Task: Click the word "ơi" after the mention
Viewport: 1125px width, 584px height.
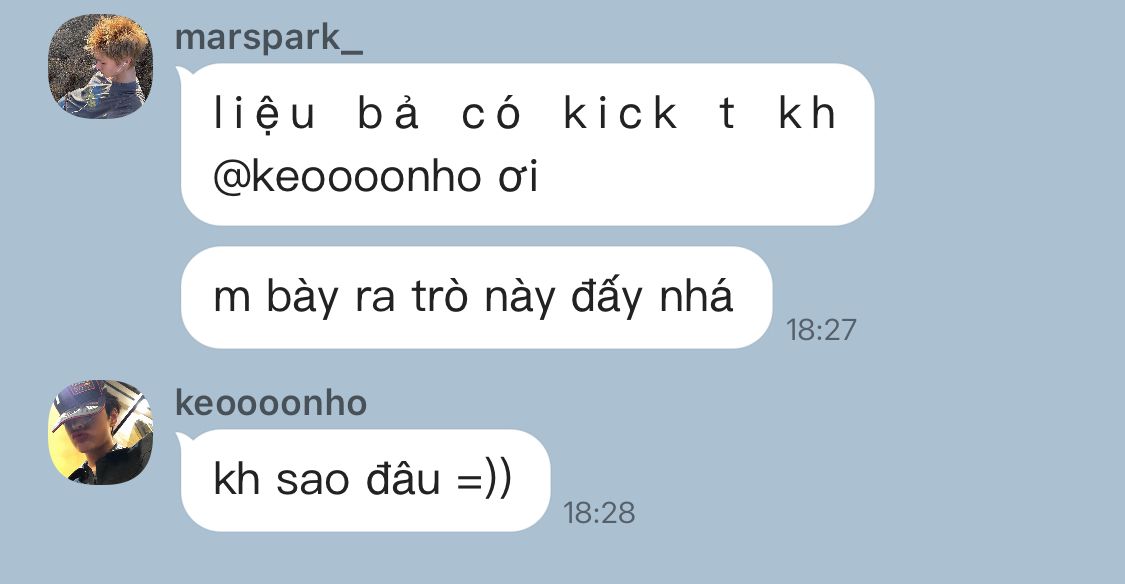Action: click(518, 177)
